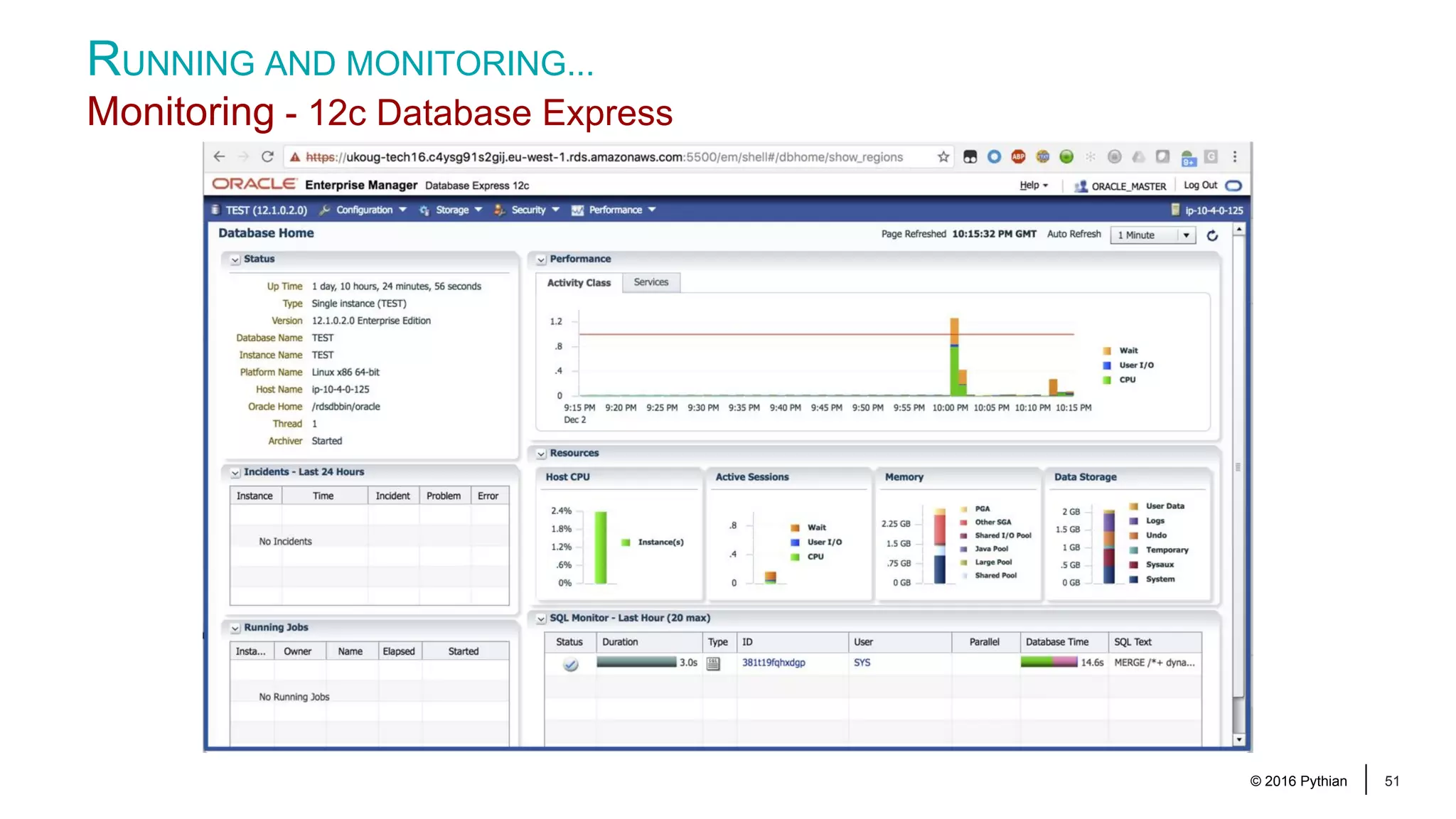The image size is (1456, 819).
Task: Click the page scrollbar down arrow
Action: point(1238,739)
